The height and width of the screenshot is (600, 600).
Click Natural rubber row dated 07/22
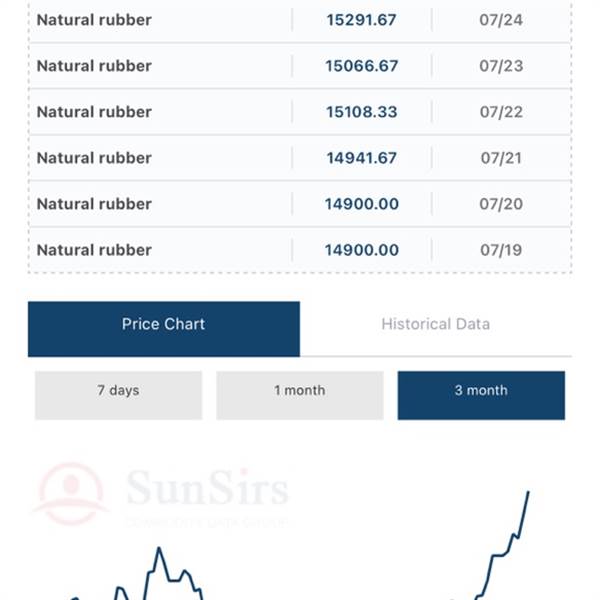click(300, 112)
